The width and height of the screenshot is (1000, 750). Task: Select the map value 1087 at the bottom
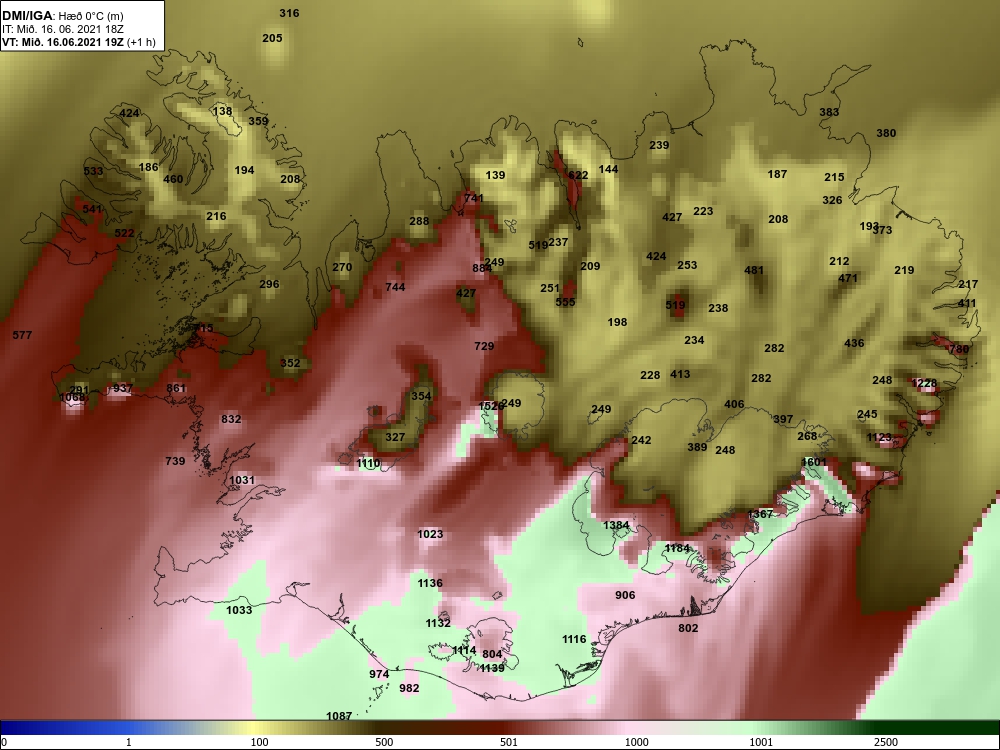click(x=339, y=716)
